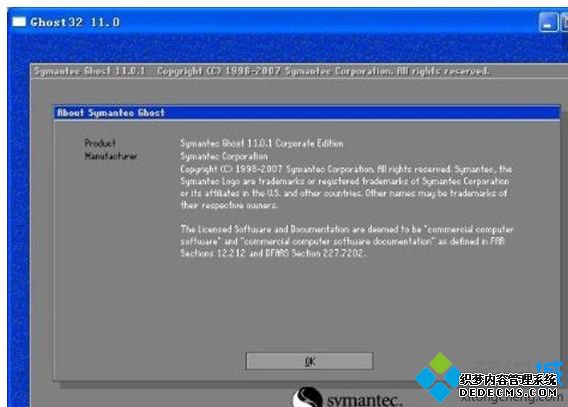Click the 'About Symantec Ghost' dialog title
The width and height of the screenshot is (568, 407).
pyautogui.click(x=111, y=113)
